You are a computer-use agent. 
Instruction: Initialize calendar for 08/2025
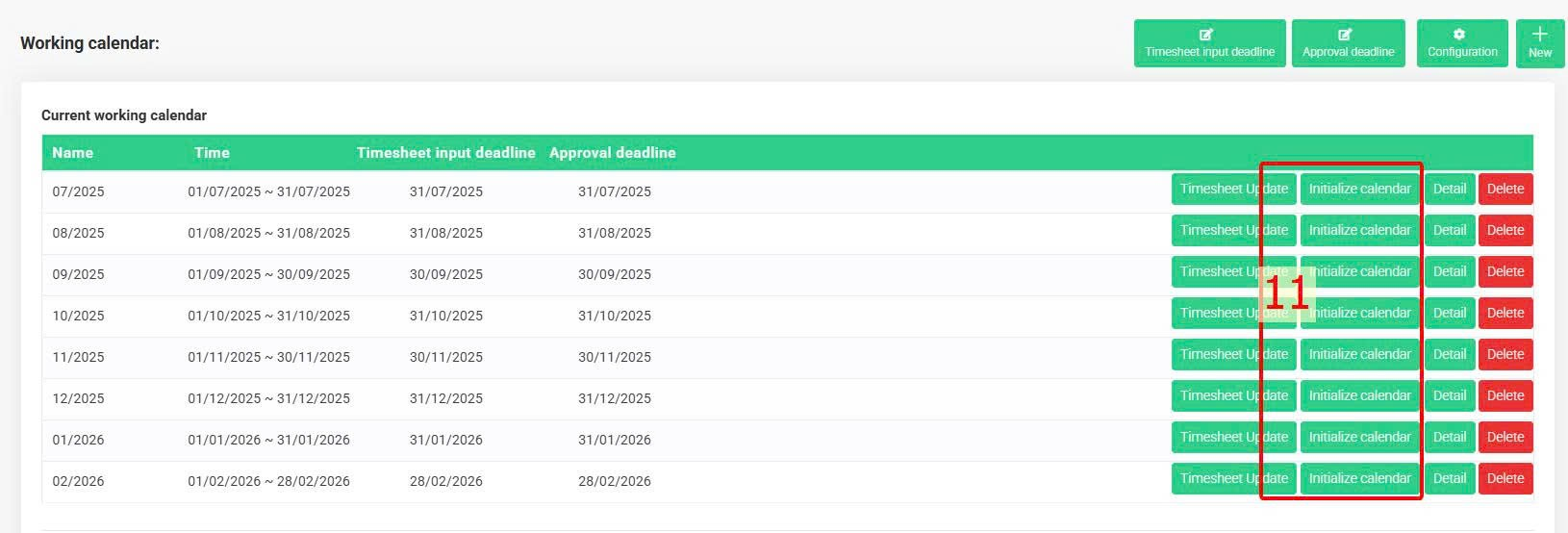1359,231
